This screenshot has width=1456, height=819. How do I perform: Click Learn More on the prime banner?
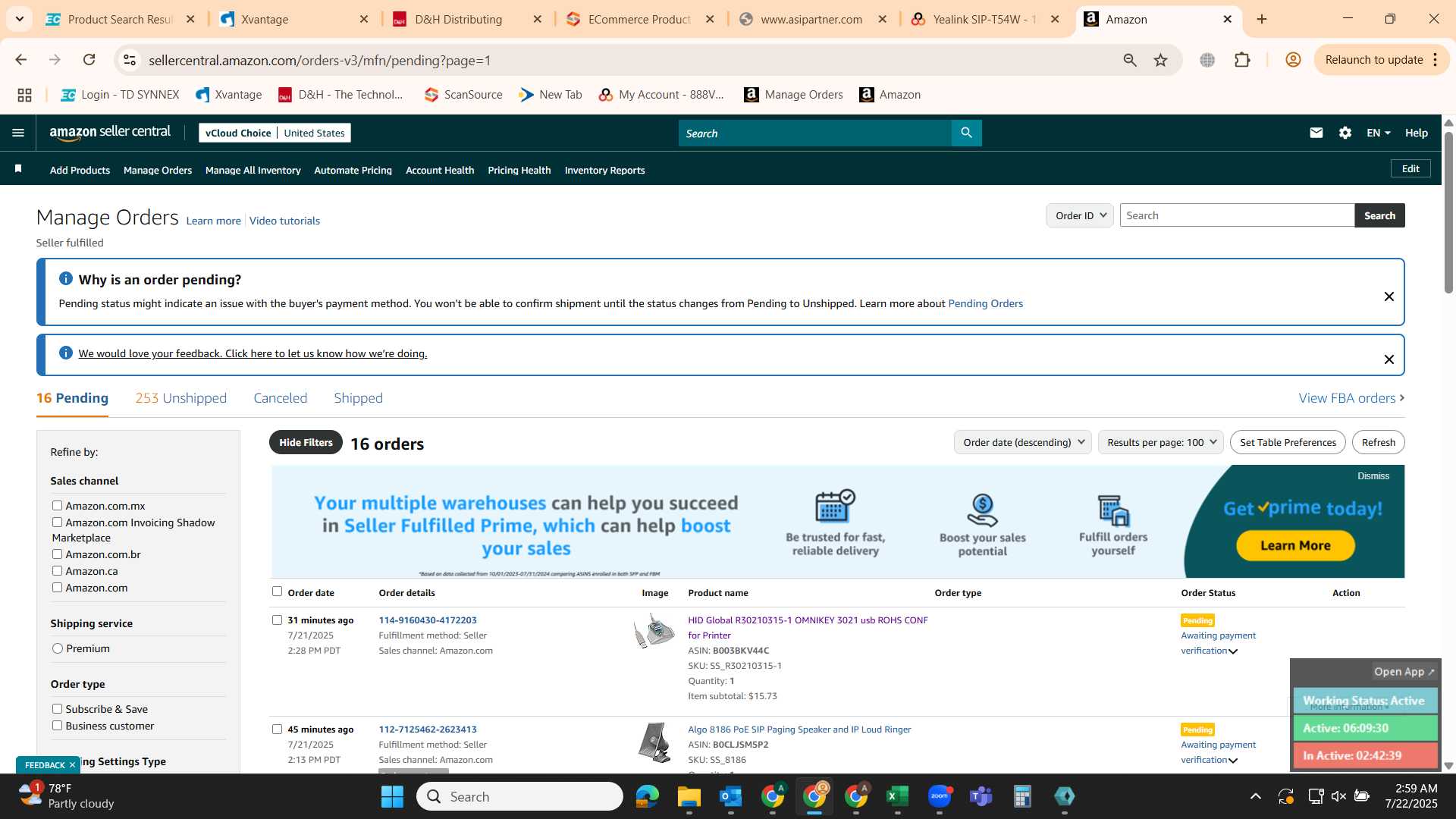pyautogui.click(x=1295, y=545)
